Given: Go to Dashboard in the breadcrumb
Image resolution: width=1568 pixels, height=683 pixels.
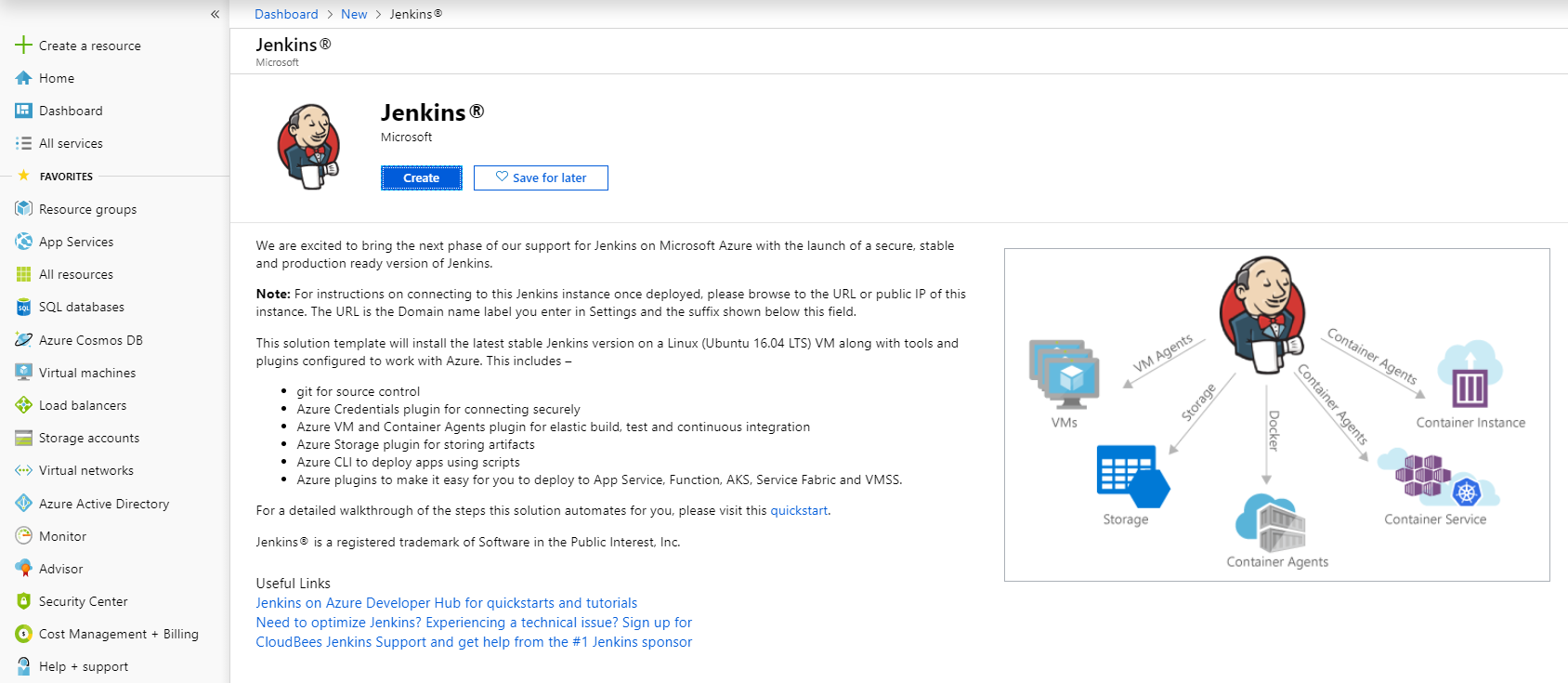Looking at the screenshot, I should click(286, 14).
